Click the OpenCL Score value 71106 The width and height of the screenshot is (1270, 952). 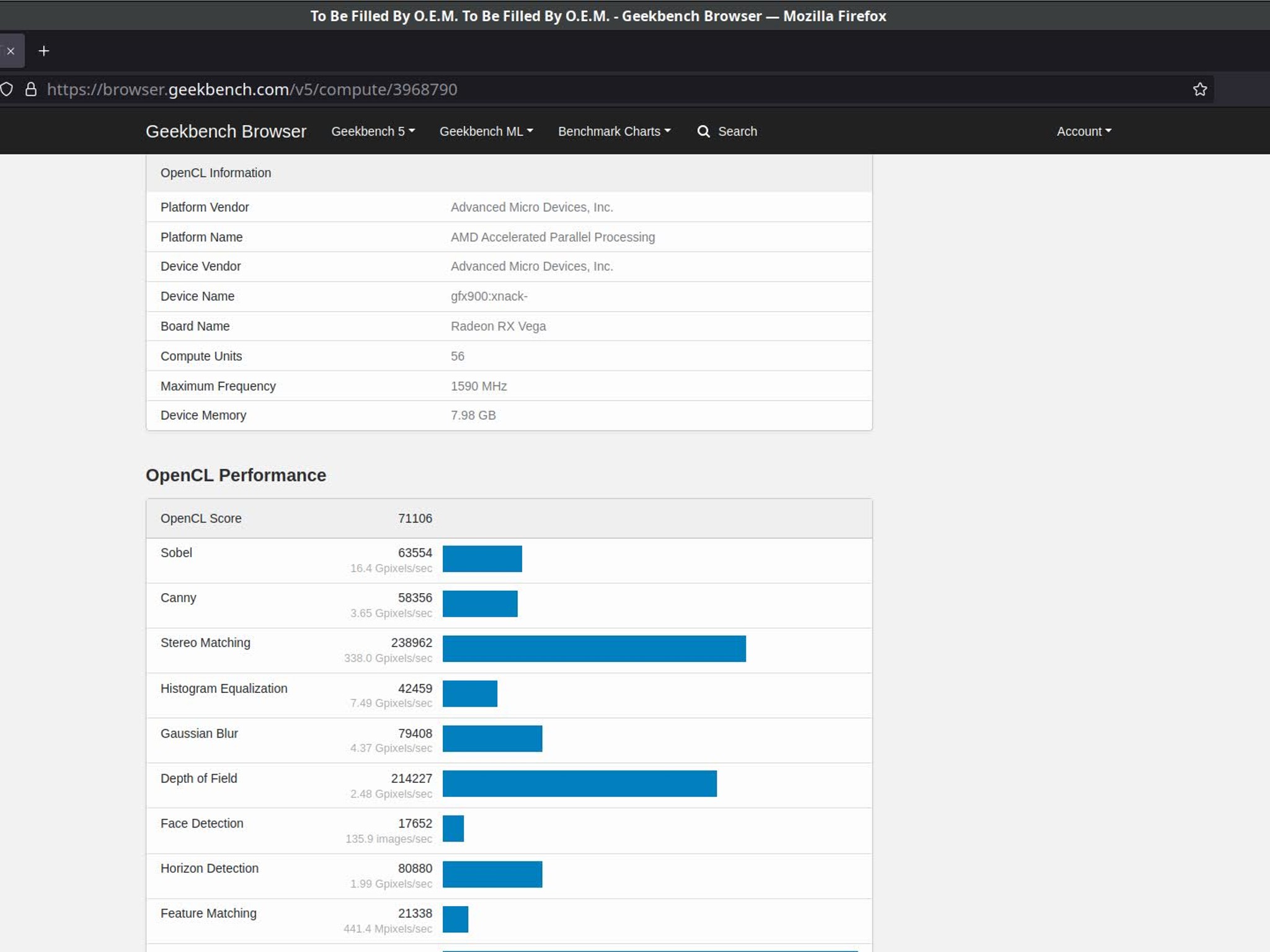point(415,518)
